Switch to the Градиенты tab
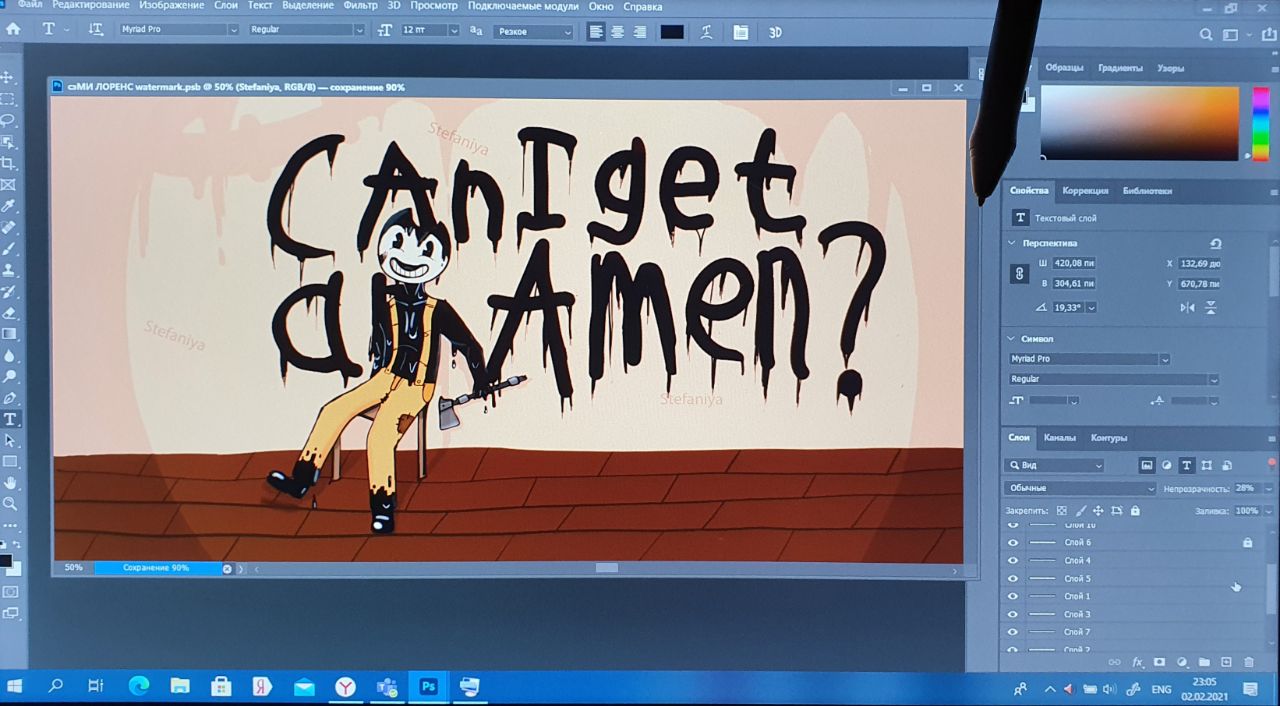 coord(1120,68)
